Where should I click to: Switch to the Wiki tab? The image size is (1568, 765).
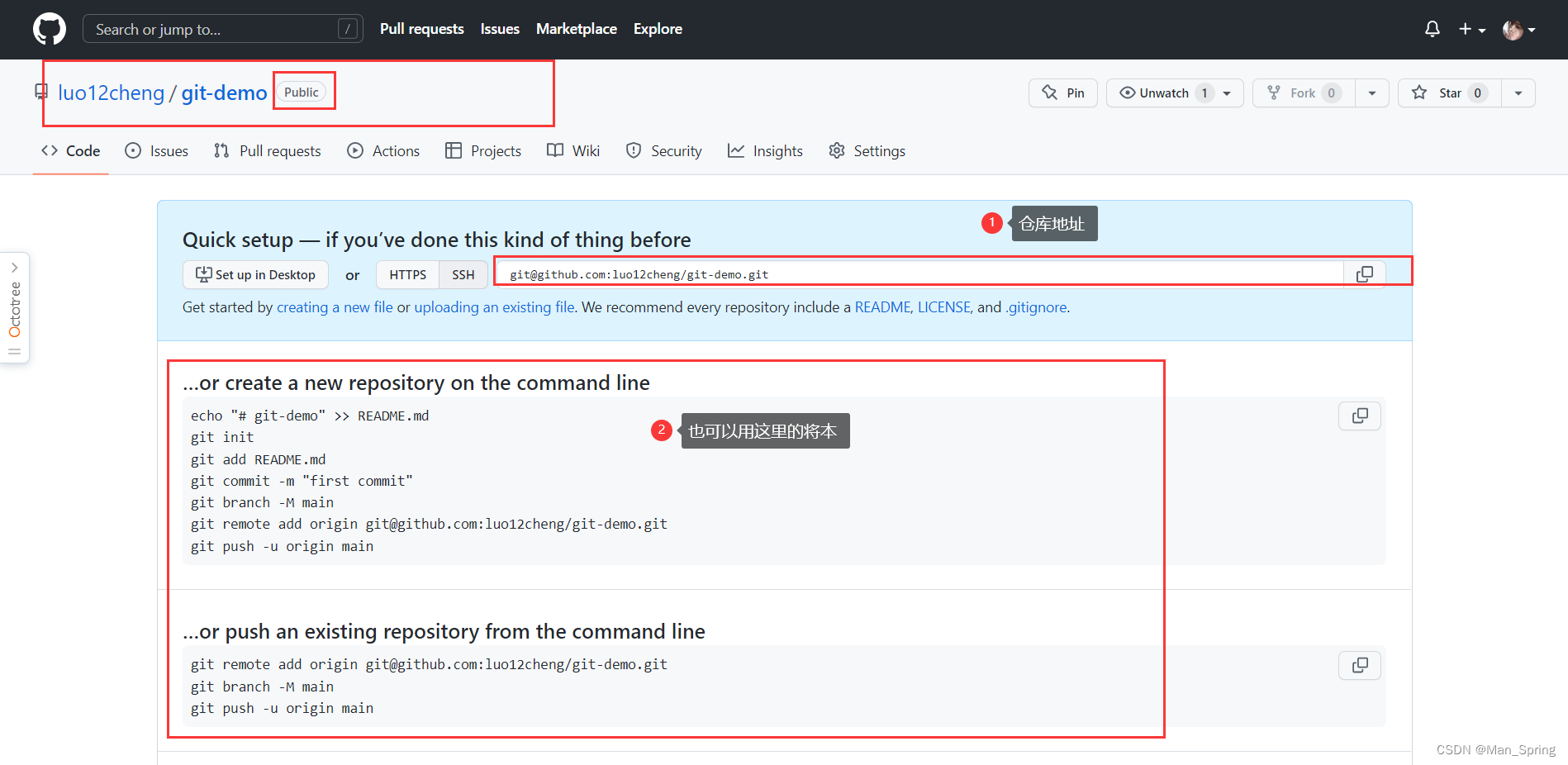[x=573, y=150]
